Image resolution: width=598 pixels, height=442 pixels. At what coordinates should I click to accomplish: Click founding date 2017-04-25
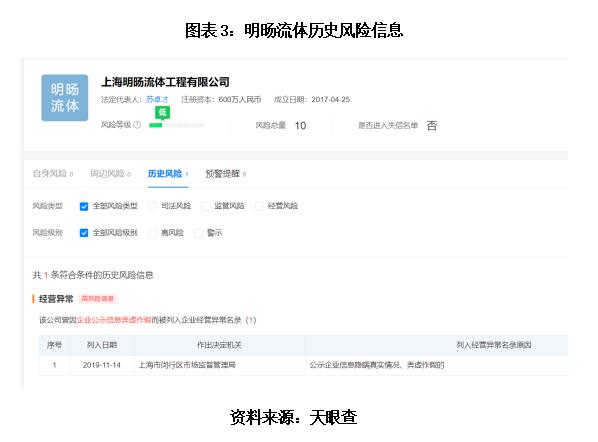[331, 100]
